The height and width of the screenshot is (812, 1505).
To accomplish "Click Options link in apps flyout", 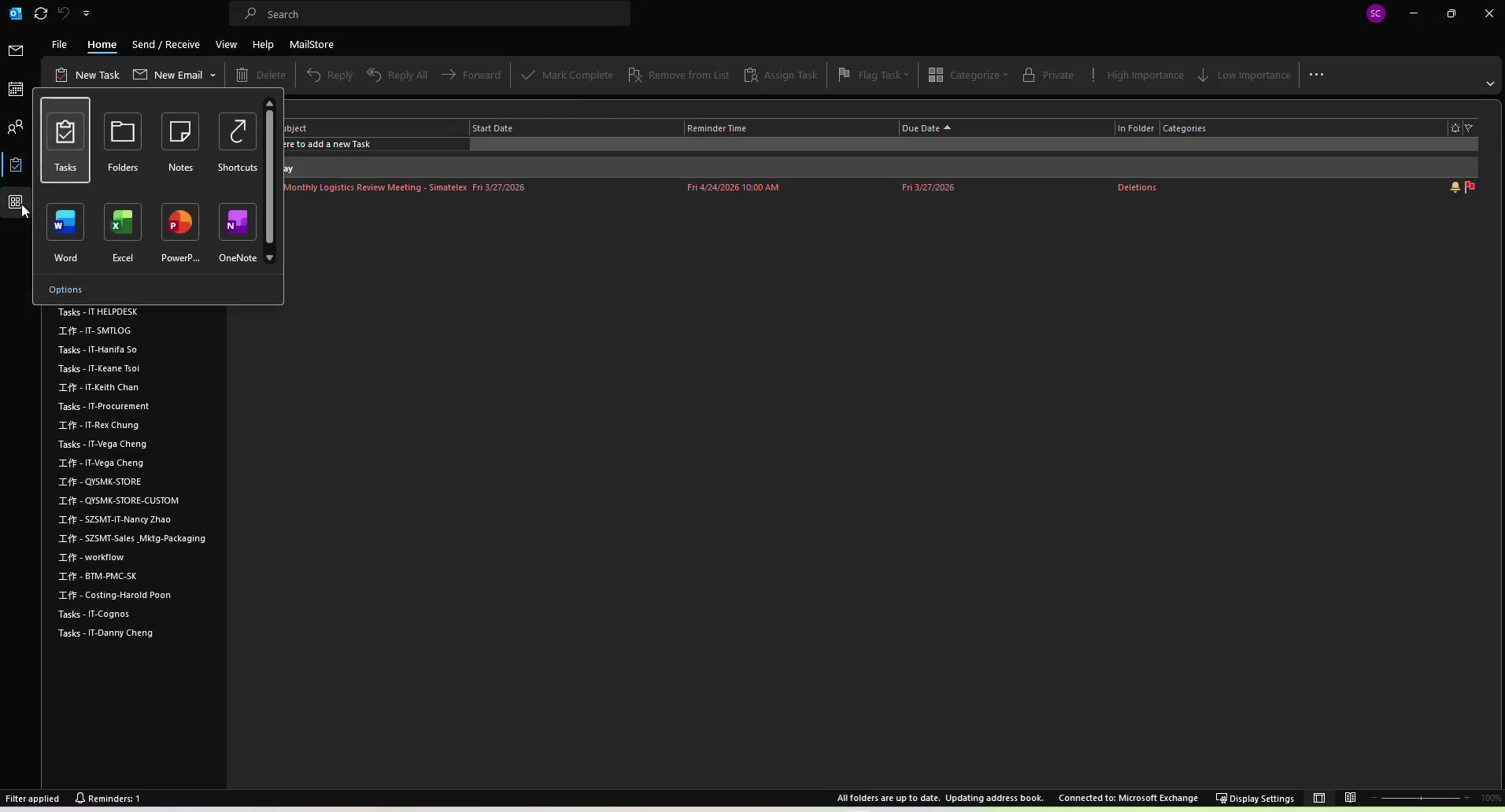I will pos(65,290).
